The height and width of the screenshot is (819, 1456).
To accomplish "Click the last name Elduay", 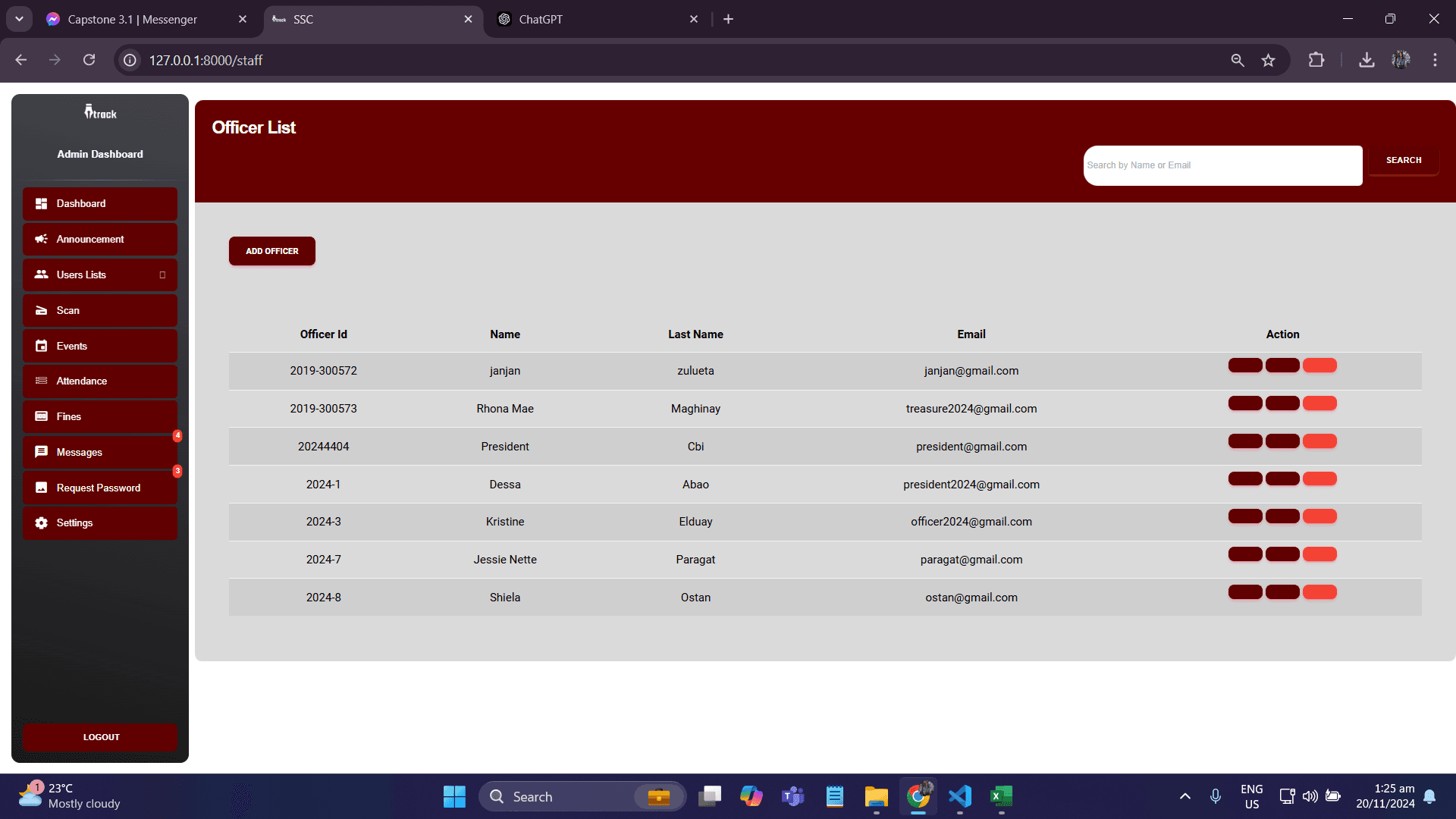I will tap(695, 522).
